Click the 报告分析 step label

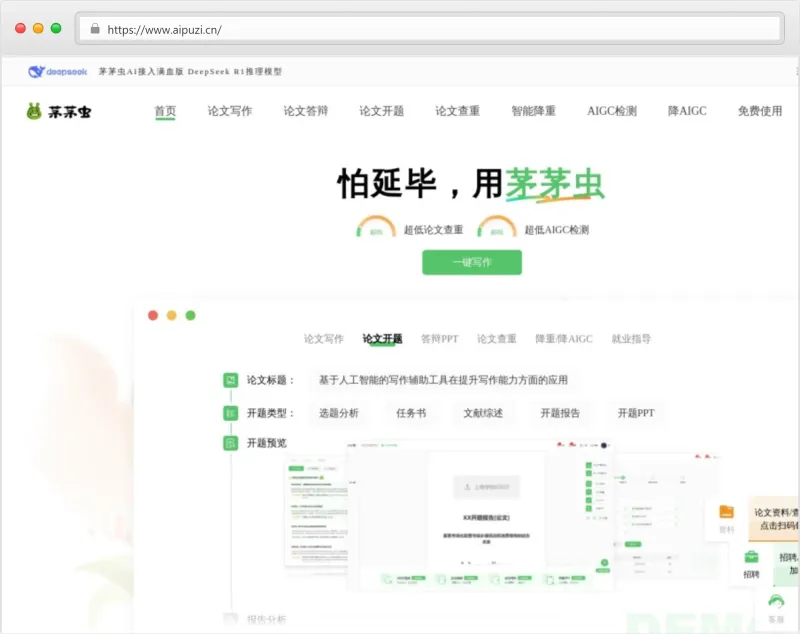pos(266,620)
